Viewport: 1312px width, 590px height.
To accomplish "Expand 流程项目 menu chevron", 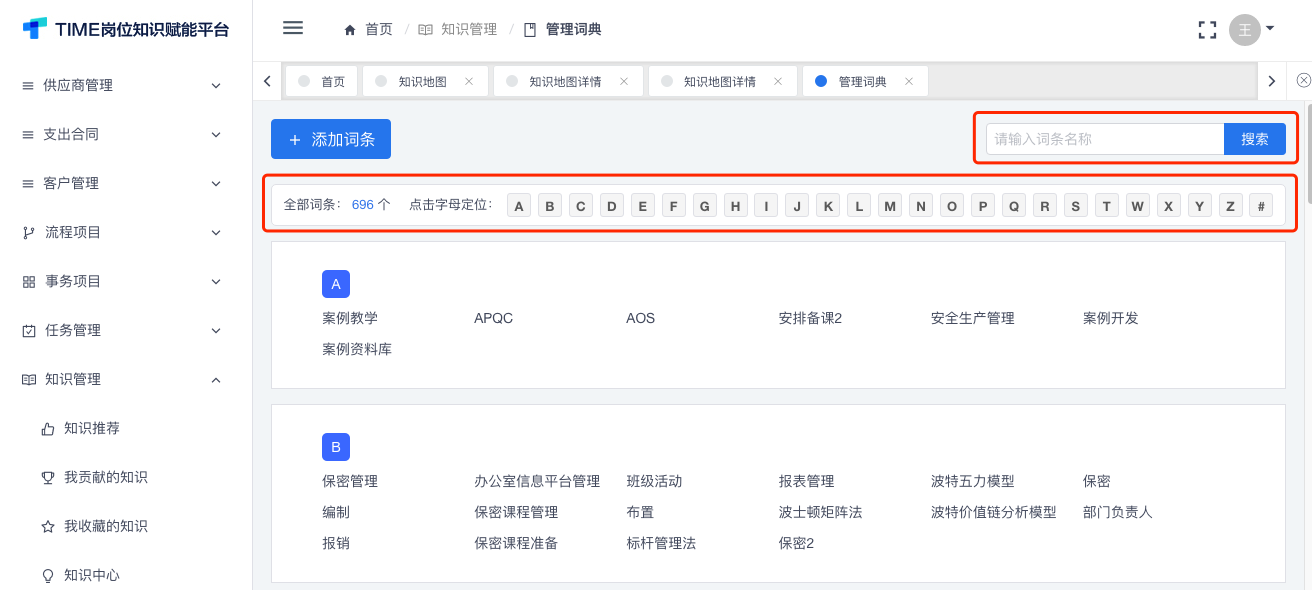I will [216, 232].
